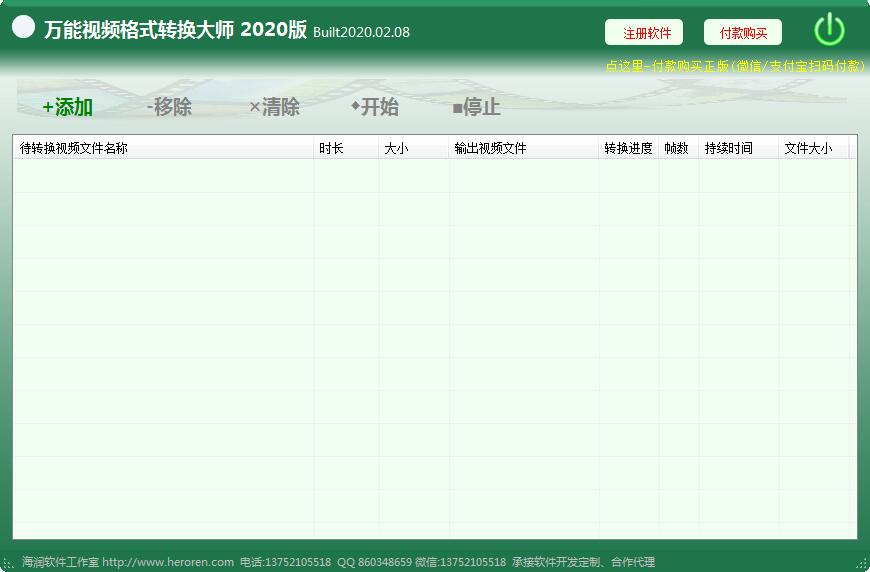Screen dimensions: 870x572
Task: Hit the ×清除 button to clear list
Action: [x=274, y=107]
